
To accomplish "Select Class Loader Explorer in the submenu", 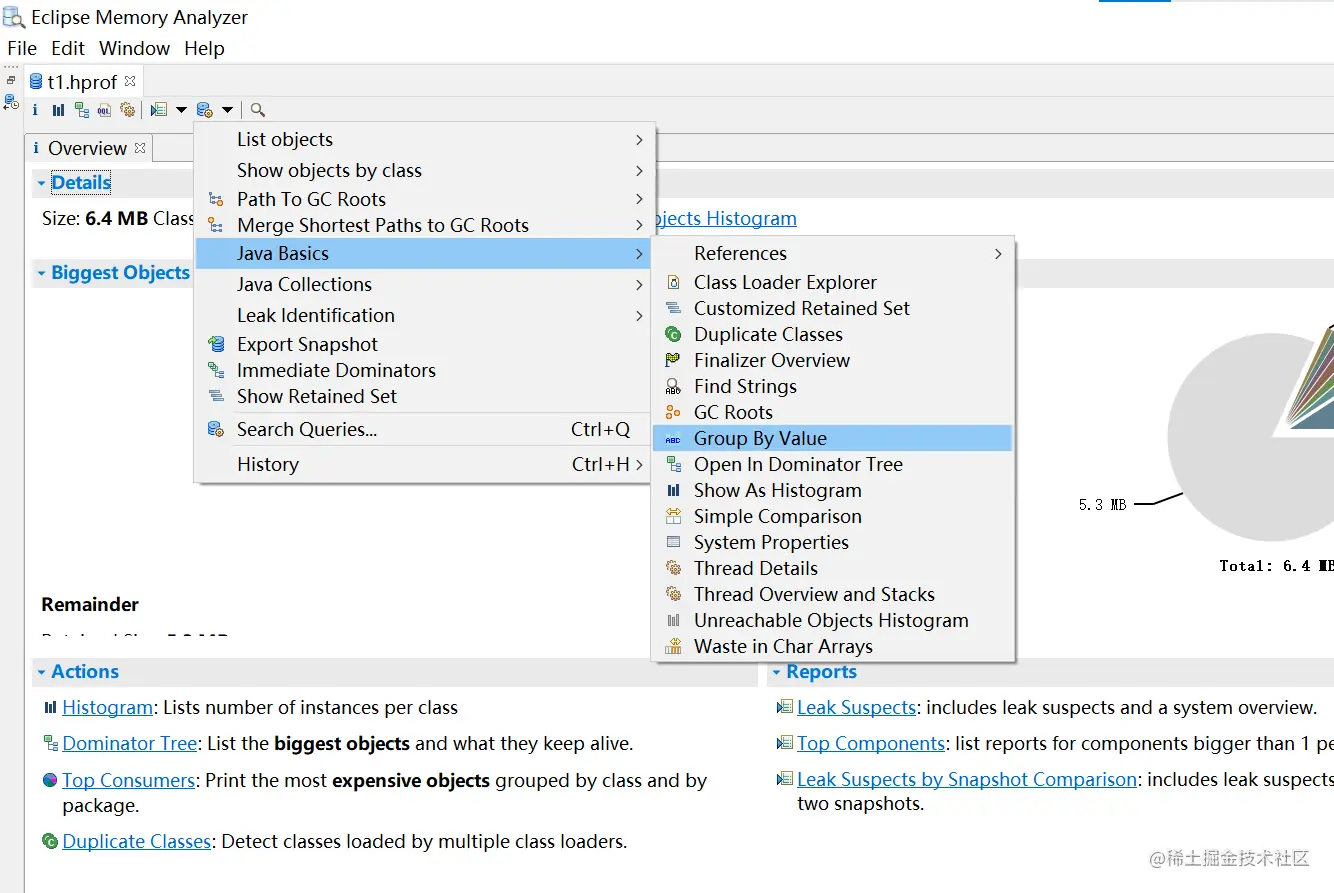I will tap(833, 283).
